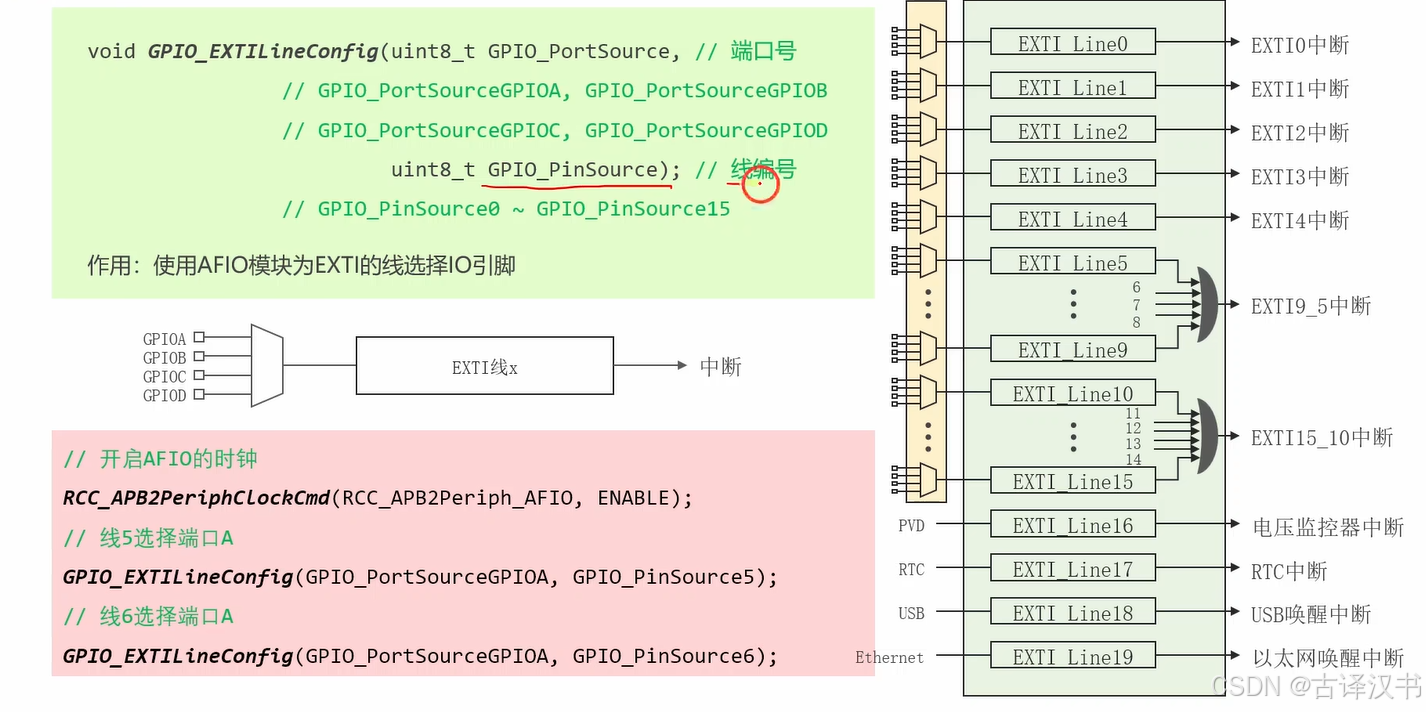The width and height of the screenshot is (1426, 712).
Task: Click the EXTI_Line18 box
Action: pos(1073,612)
